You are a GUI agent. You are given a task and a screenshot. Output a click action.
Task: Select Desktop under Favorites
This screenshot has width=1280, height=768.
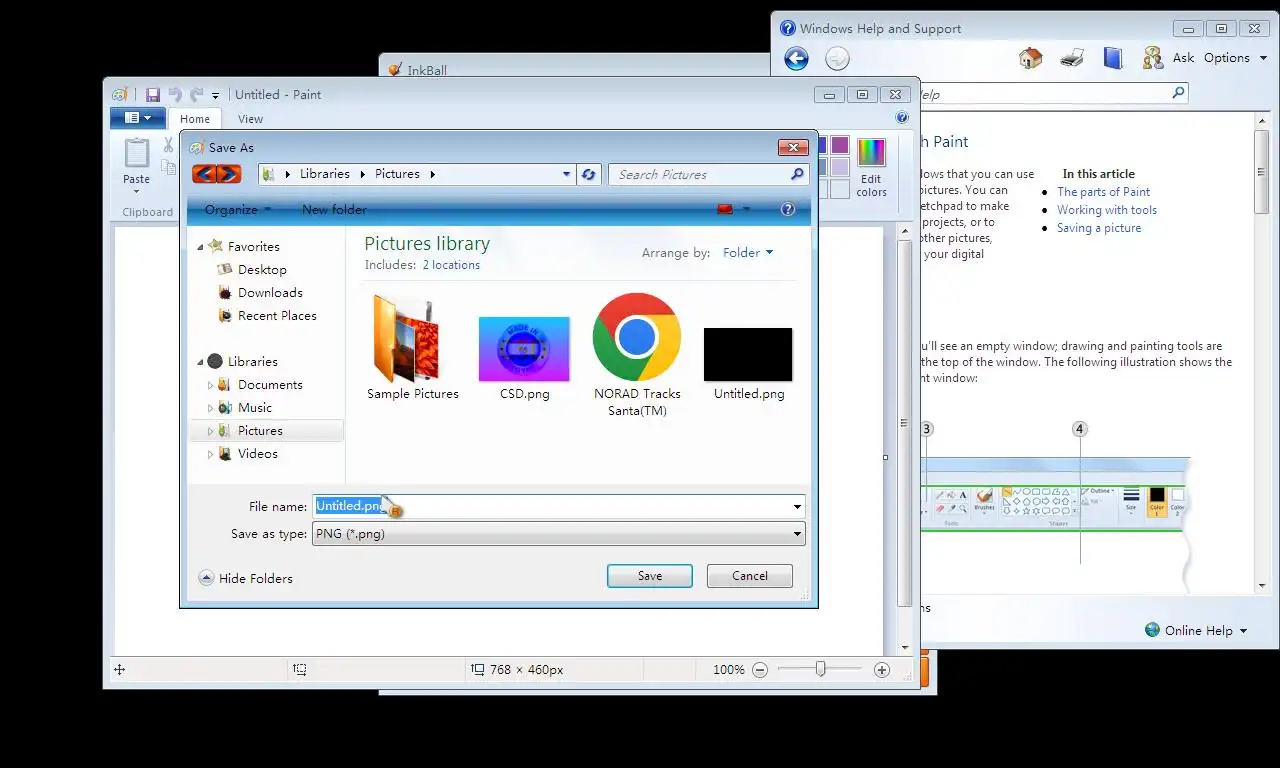pos(262,270)
